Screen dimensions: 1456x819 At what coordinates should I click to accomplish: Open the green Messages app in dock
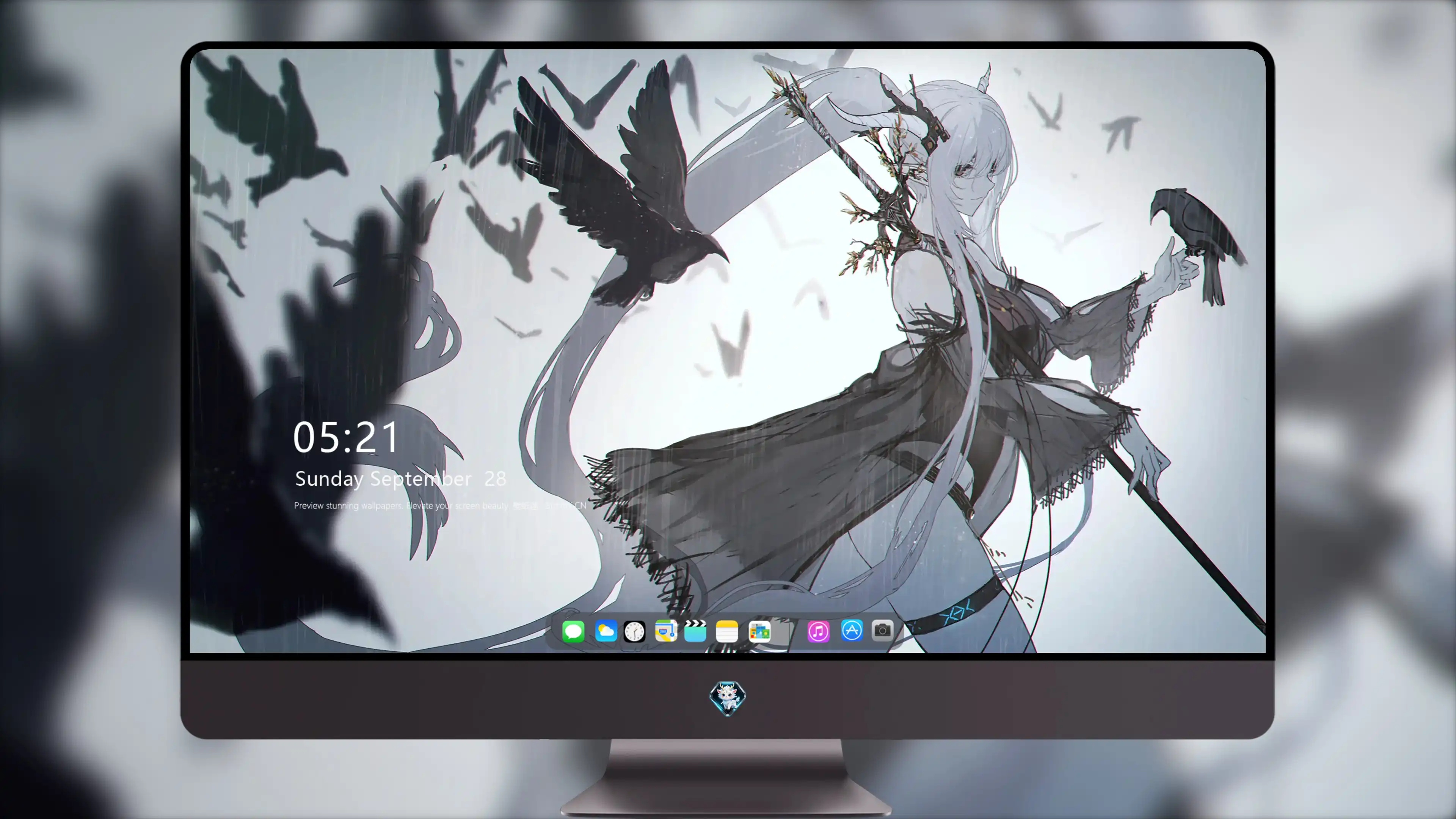pyautogui.click(x=573, y=631)
